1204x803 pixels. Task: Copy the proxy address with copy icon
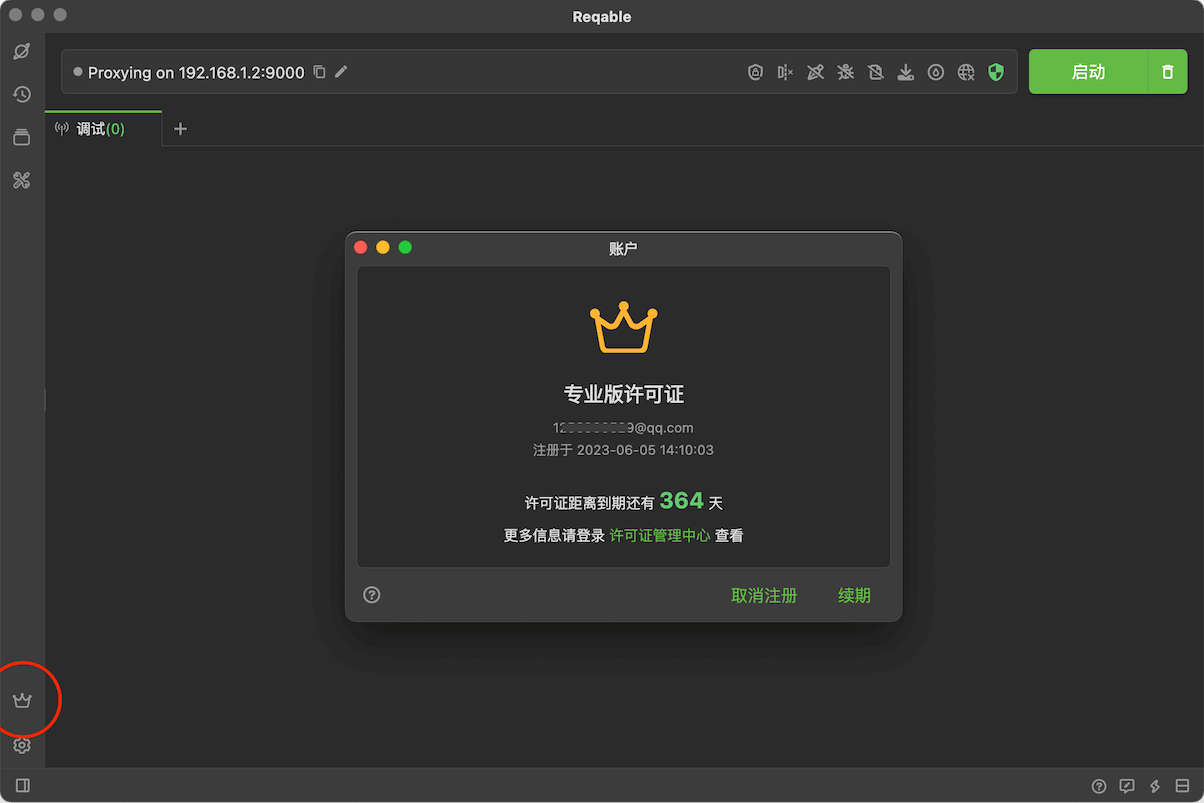tap(319, 72)
